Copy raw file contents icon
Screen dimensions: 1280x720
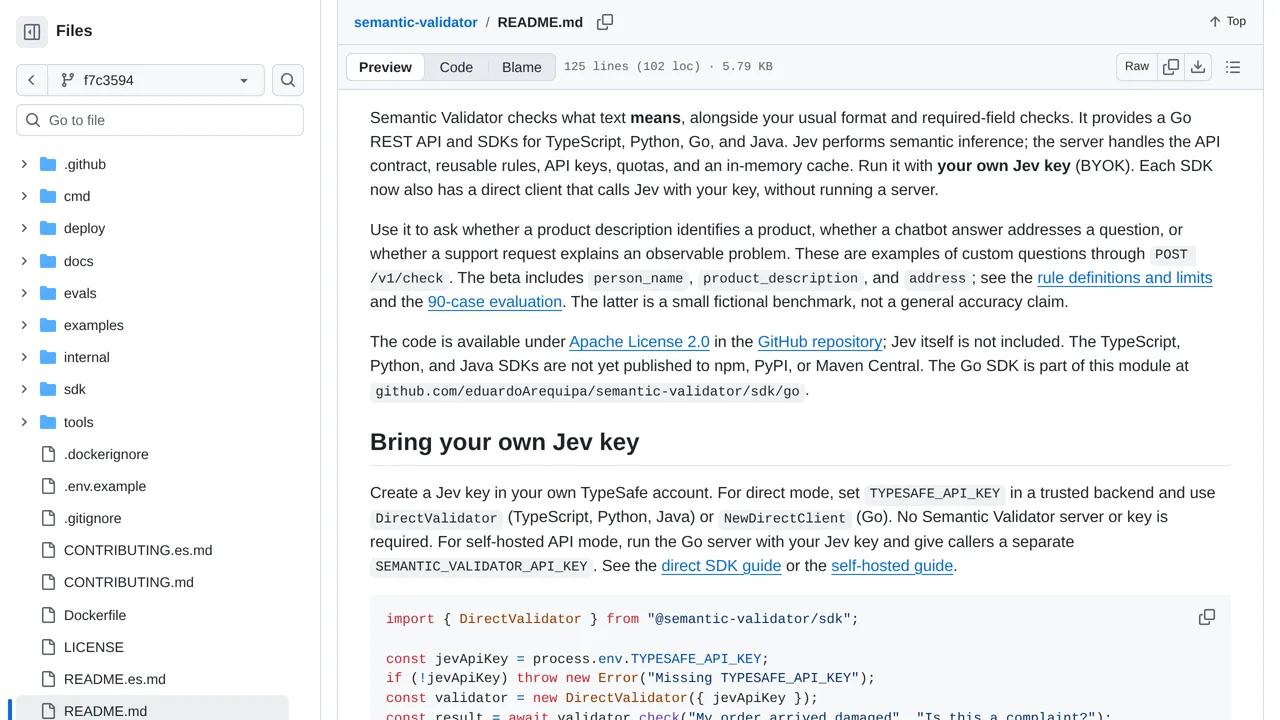point(1171,67)
